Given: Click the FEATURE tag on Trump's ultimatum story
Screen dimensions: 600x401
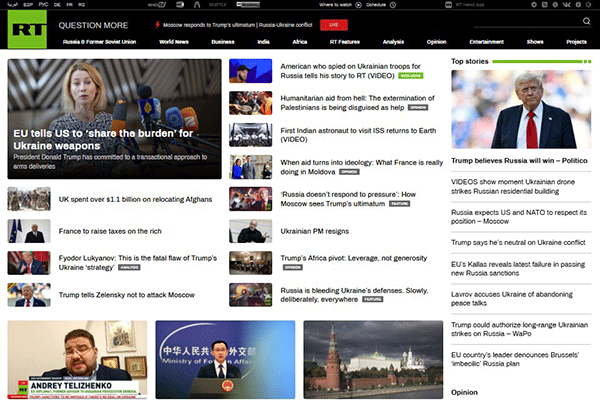Looking at the screenshot, I should [399, 204].
